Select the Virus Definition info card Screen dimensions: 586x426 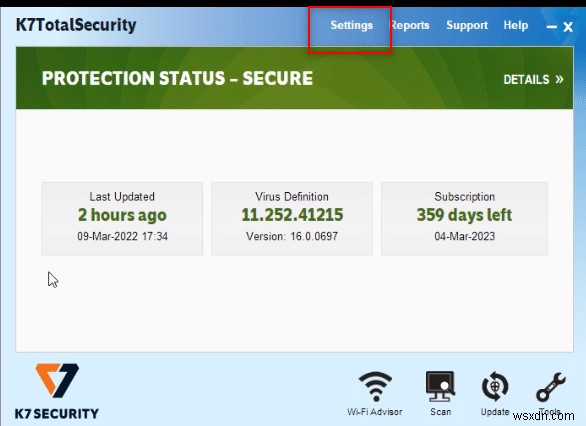pyautogui.click(x=292, y=219)
